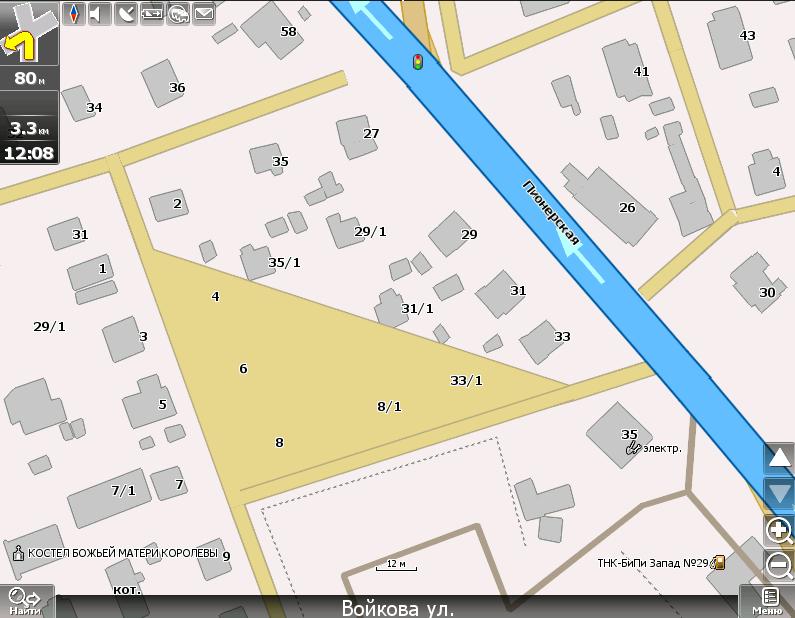Select building label 33/1
795x618 pixels.
coord(466,381)
